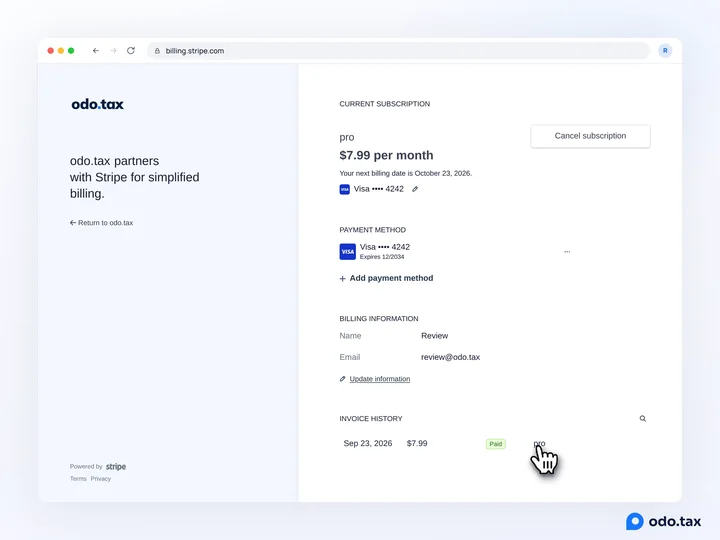Click Review name value

[434, 336]
